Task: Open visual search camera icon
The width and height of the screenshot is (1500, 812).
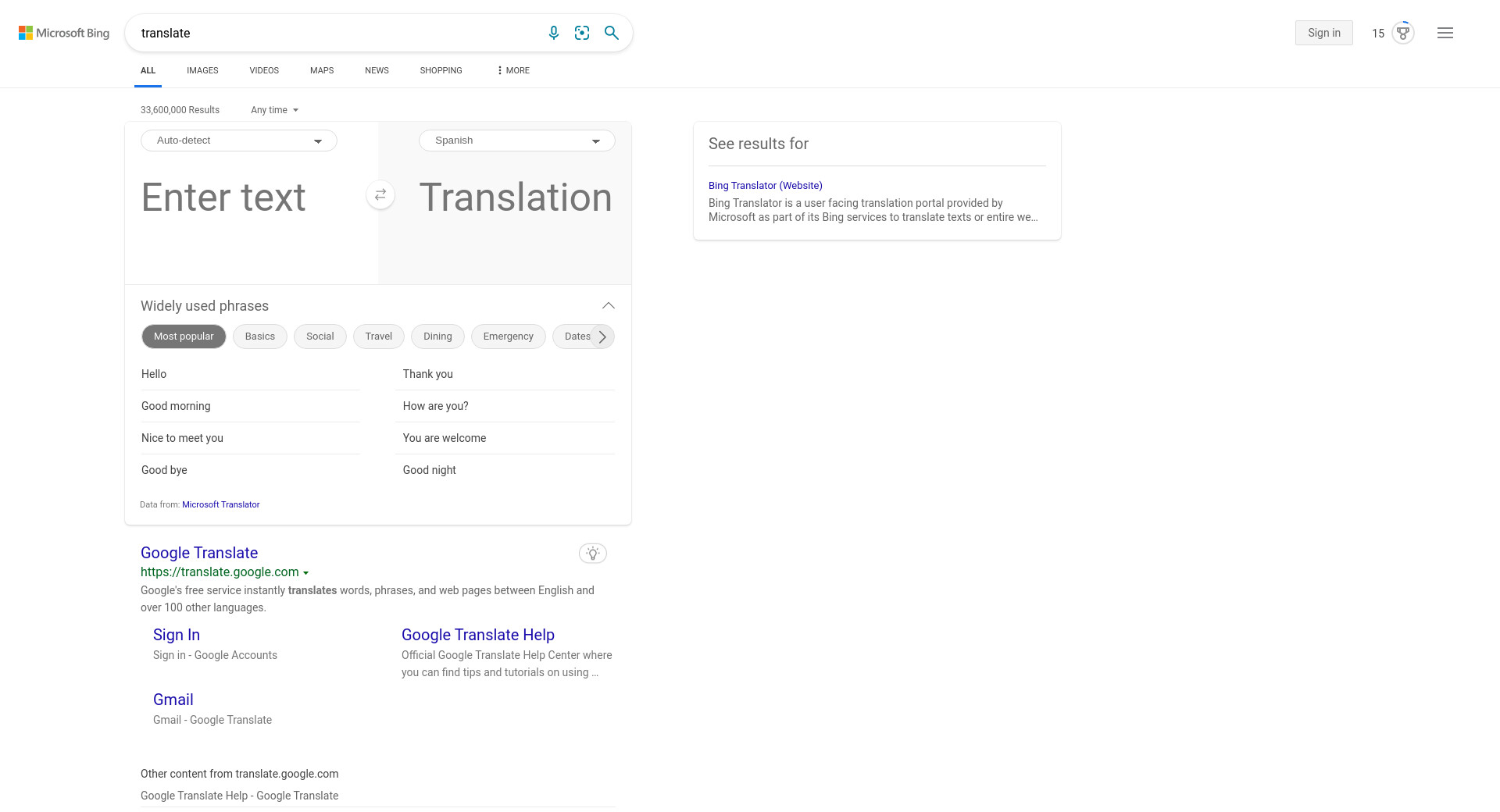Action: (582, 33)
